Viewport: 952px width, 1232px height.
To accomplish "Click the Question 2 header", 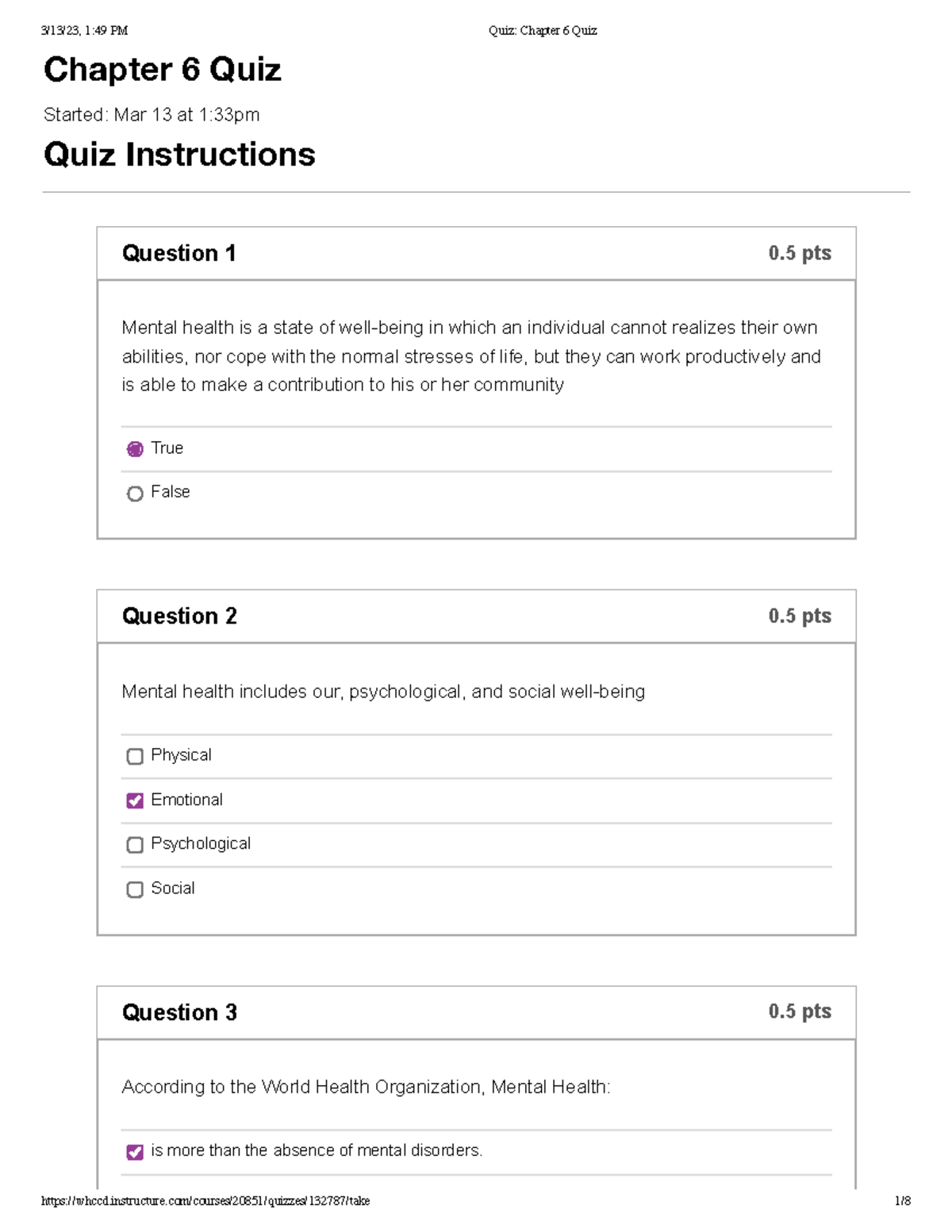I will tap(179, 616).
